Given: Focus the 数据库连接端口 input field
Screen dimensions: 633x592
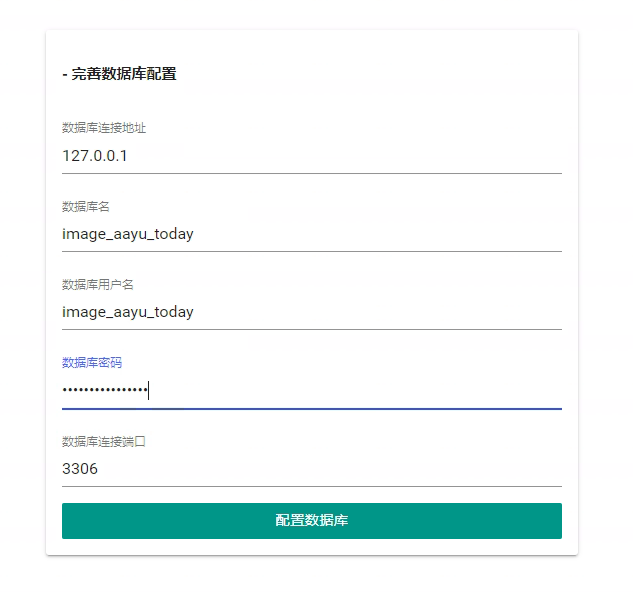Looking at the screenshot, I should (311, 468).
